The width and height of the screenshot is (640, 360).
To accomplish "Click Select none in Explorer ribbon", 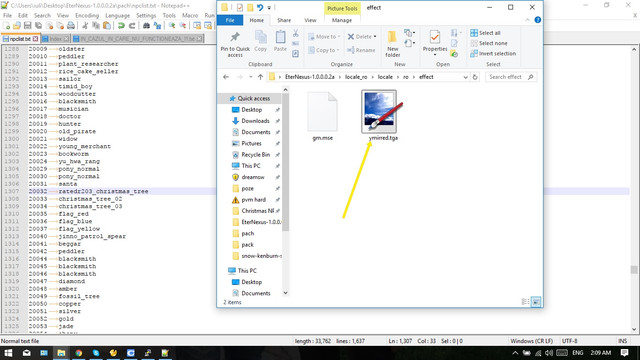I will pos(489,43).
